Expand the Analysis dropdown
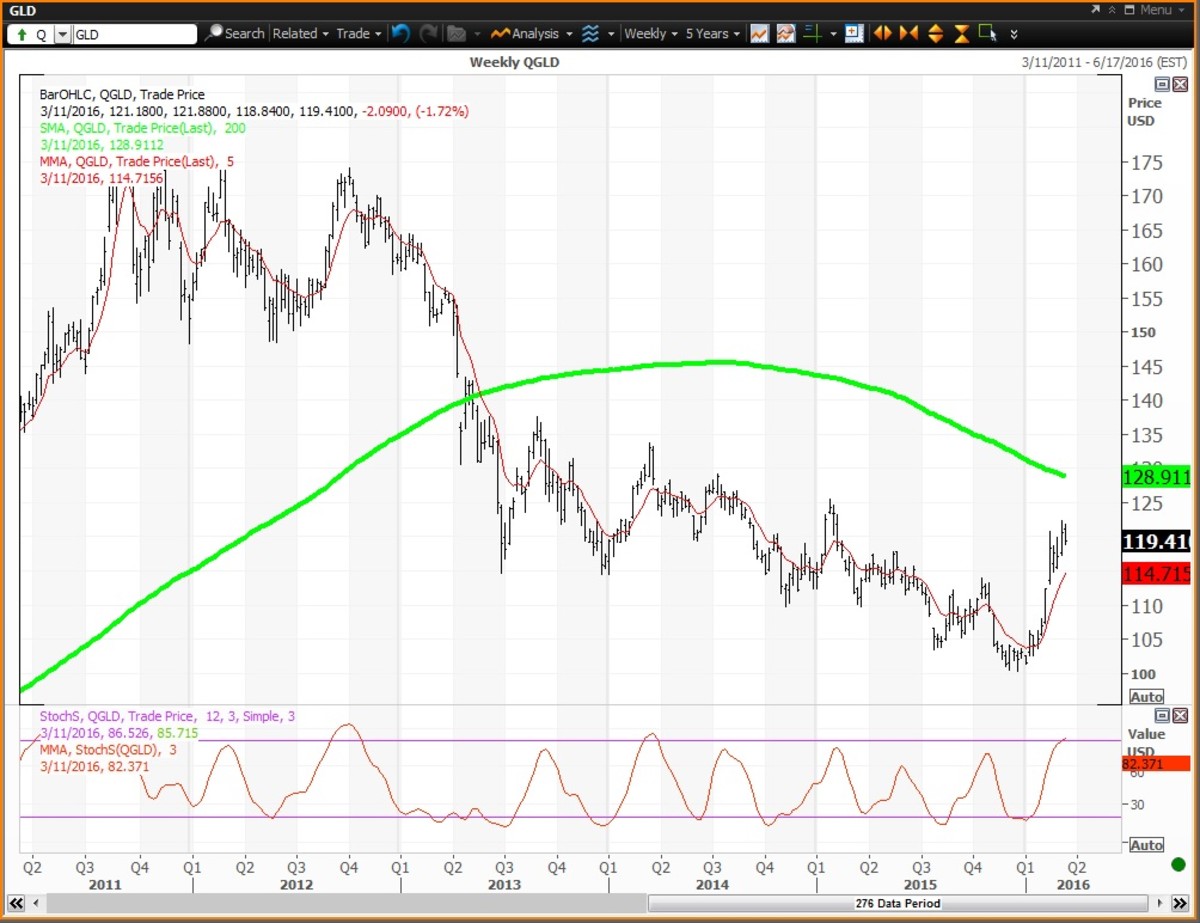 532,33
